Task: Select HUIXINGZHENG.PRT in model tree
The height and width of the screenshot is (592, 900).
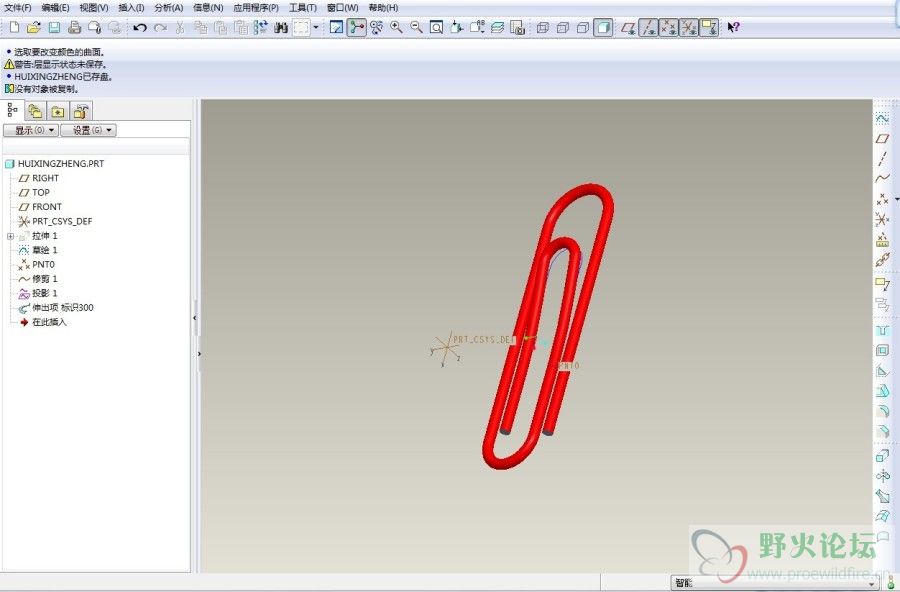Action: pyautogui.click(x=55, y=164)
